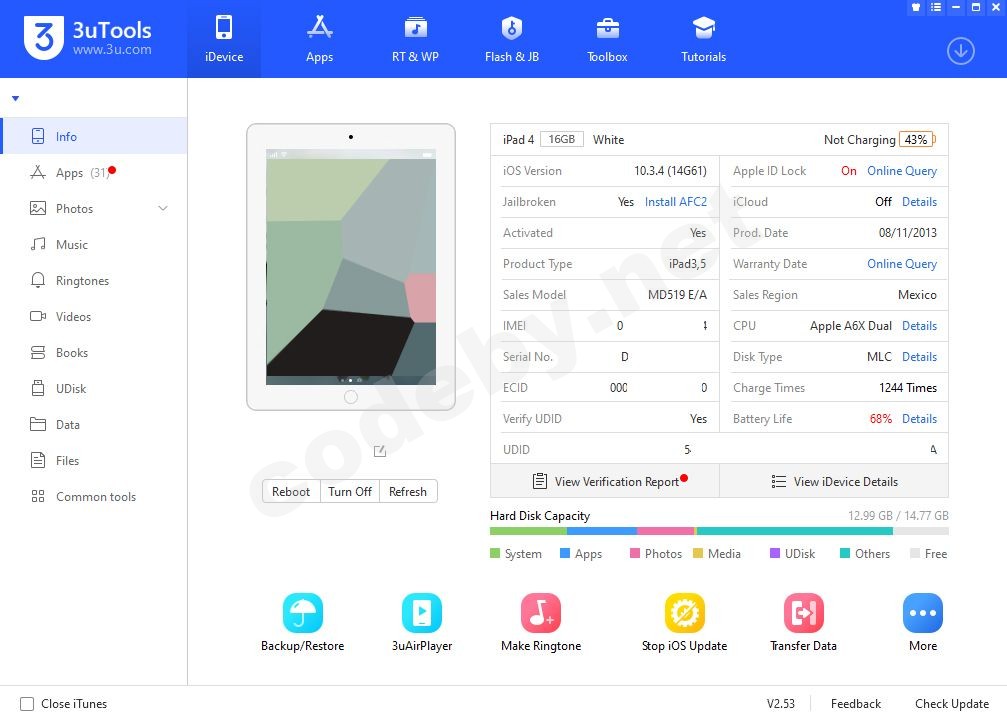Click Apple ID Lock Online Query link
1007x720 pixels.
click(902, 171)
